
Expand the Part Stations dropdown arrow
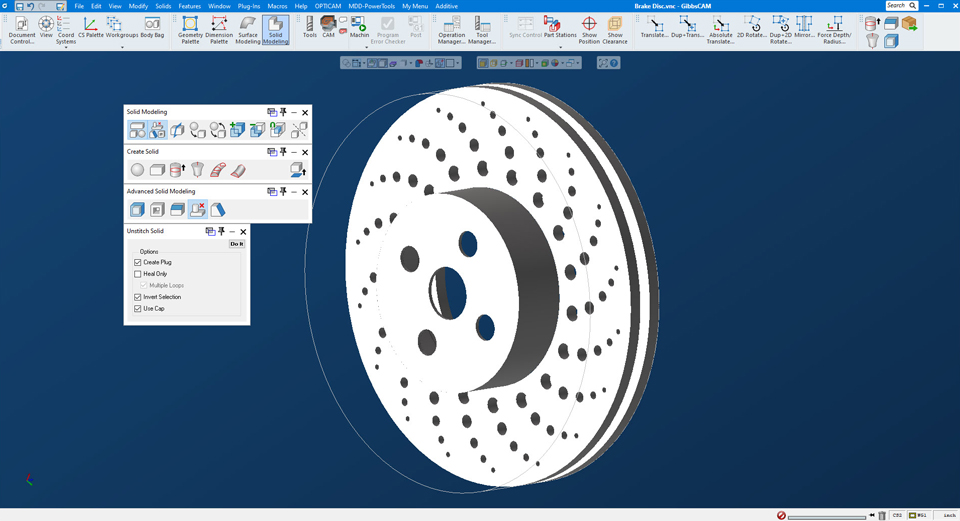coord(560,47)
